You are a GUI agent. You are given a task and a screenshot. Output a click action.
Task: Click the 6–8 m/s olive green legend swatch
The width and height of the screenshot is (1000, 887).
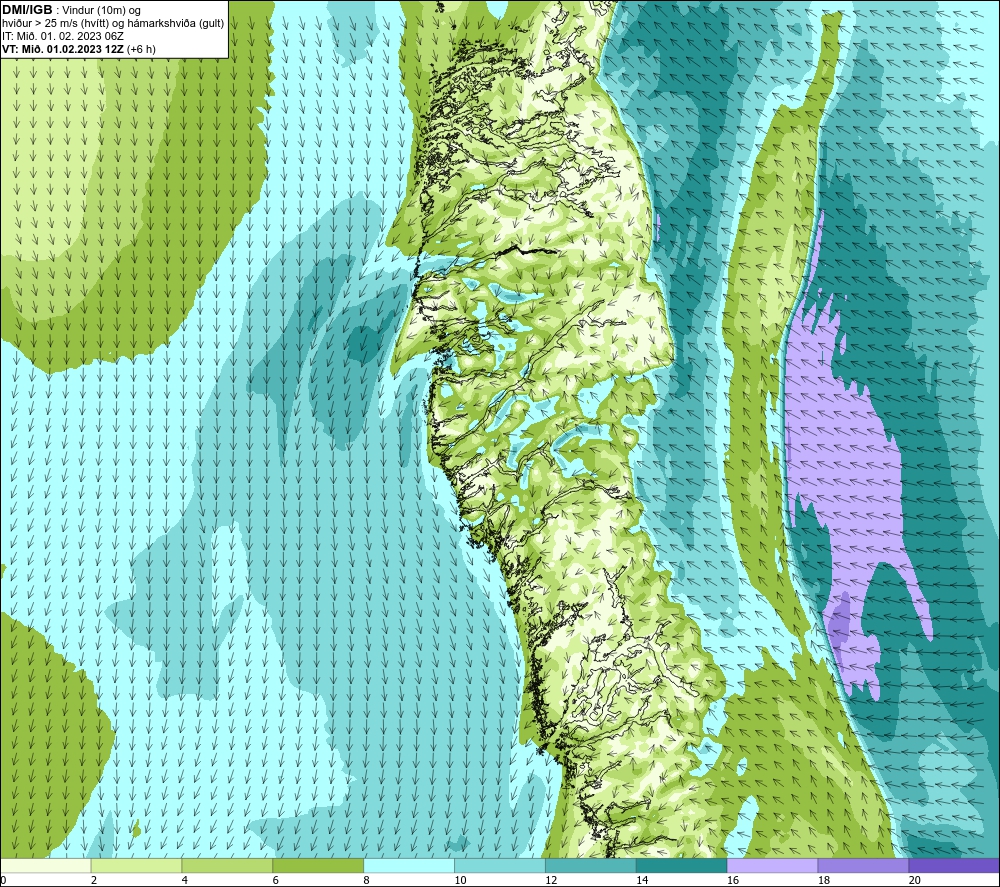318,866
